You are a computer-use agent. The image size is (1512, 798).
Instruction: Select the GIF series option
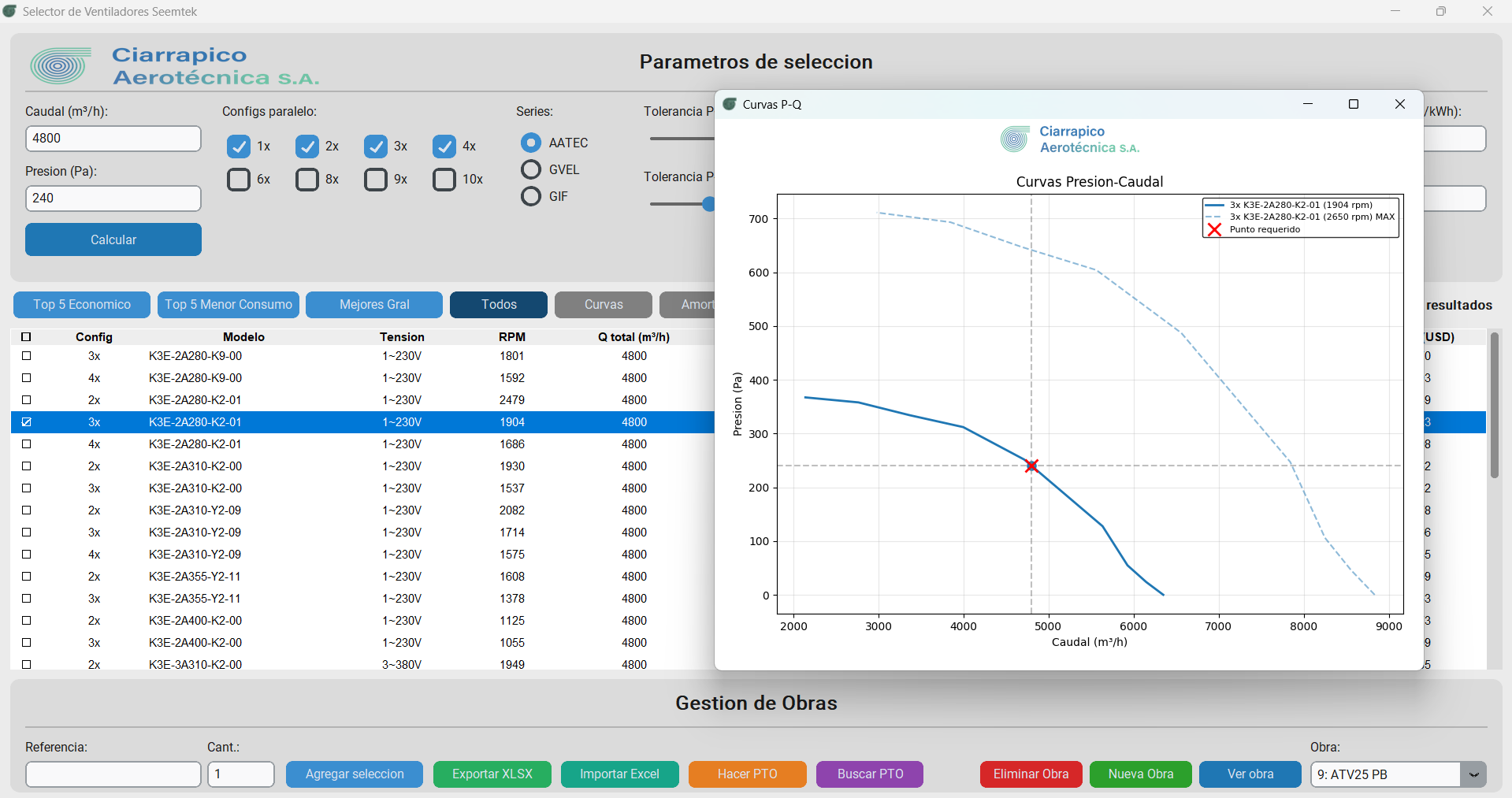click(x=531, y=196)
